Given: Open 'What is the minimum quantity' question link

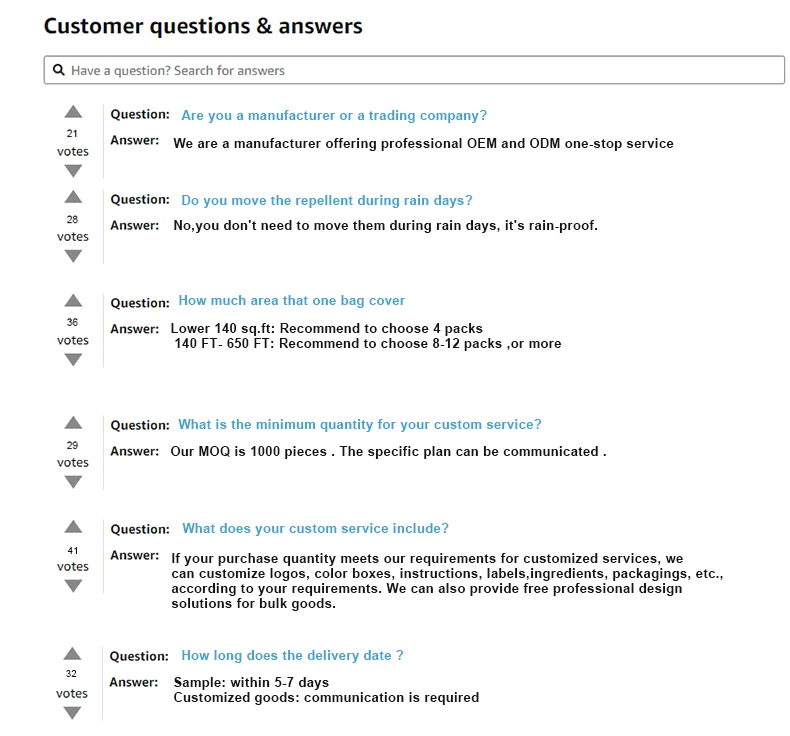Looking at the screenshot, I should tap(360, 425).
